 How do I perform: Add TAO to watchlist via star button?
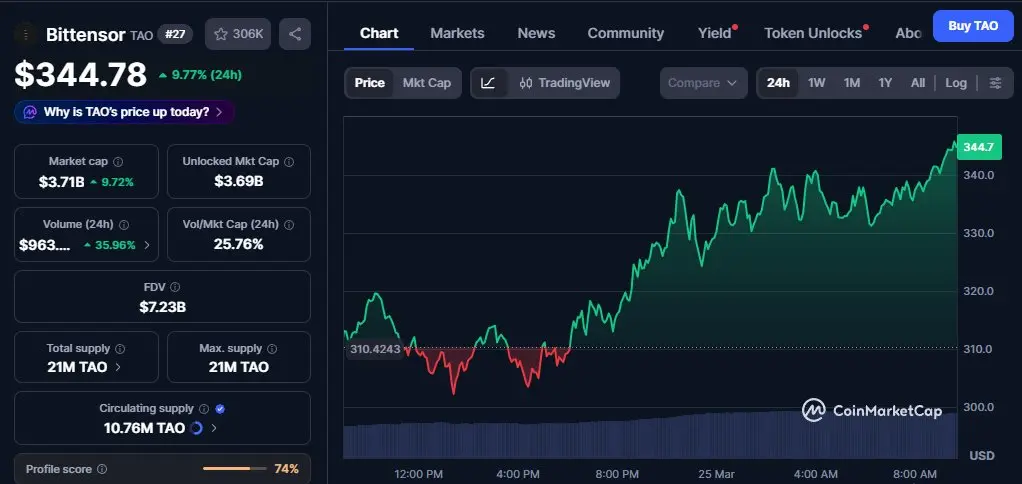click(x=238, y=34)
